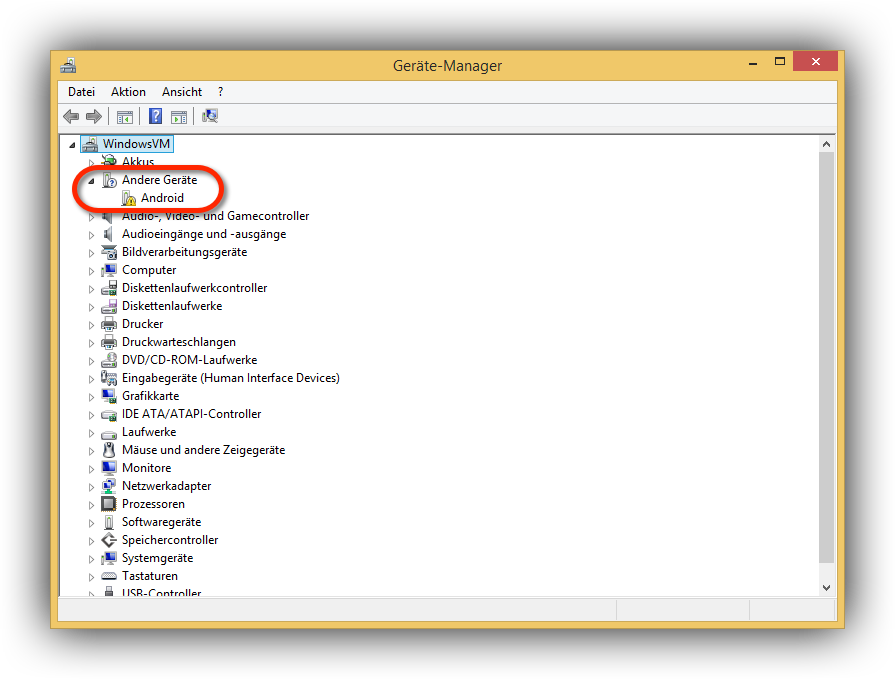Close the Geräte-Manager window
This screenshot has height=679, width=895.
[815, 61]
